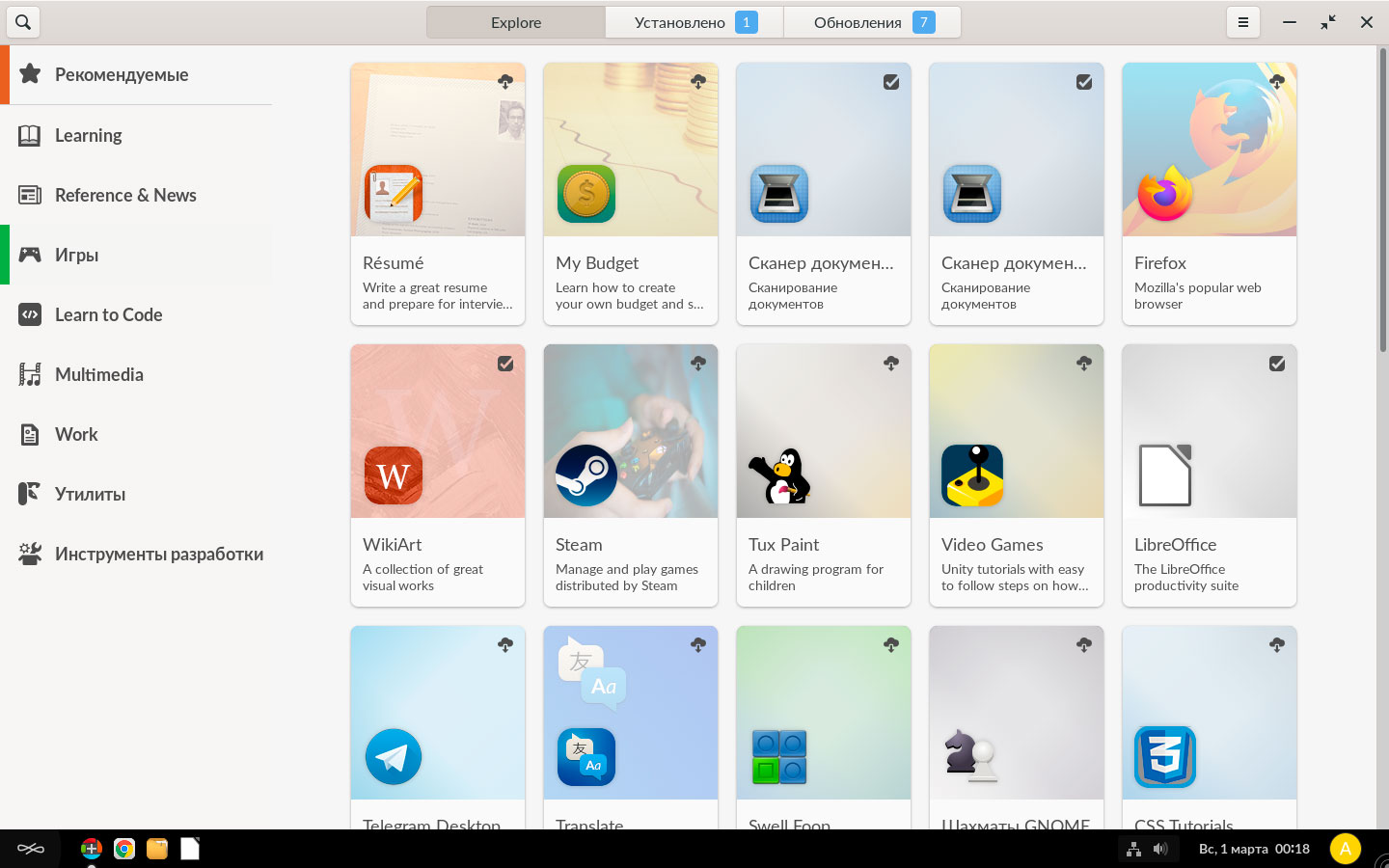Open the Tux Paint penguin icon
This screenshot has width=1389, height=868.
(x=779, y=475)
